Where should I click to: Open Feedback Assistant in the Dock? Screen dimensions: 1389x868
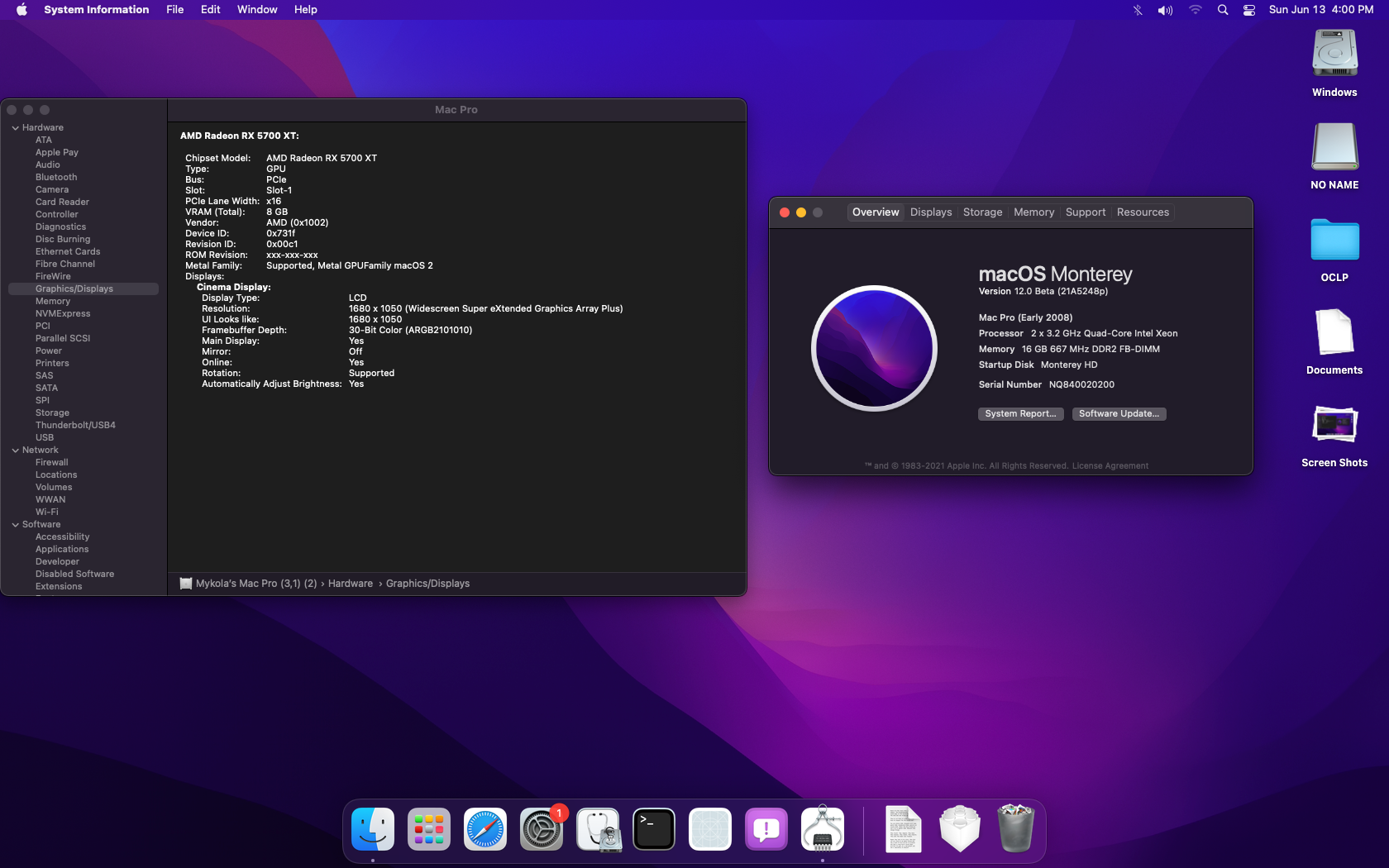766,829
